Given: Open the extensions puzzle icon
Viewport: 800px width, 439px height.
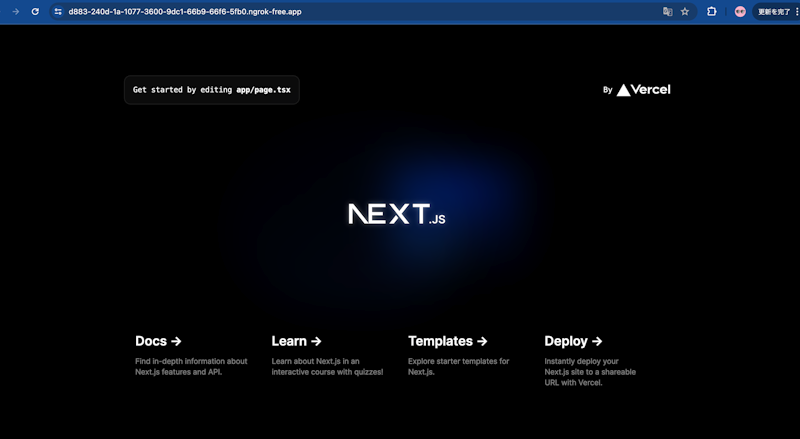Looking at the screenshot, I should [711, 11].
